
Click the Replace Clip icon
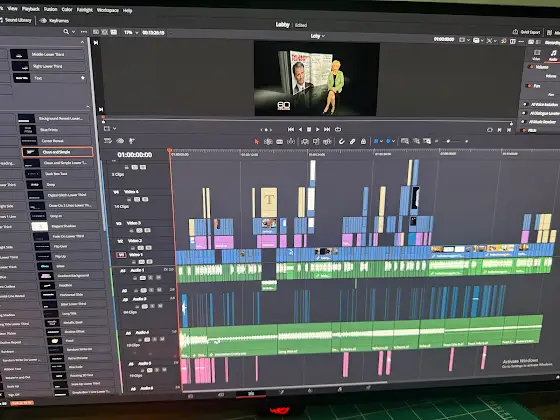tap(328, 141)
